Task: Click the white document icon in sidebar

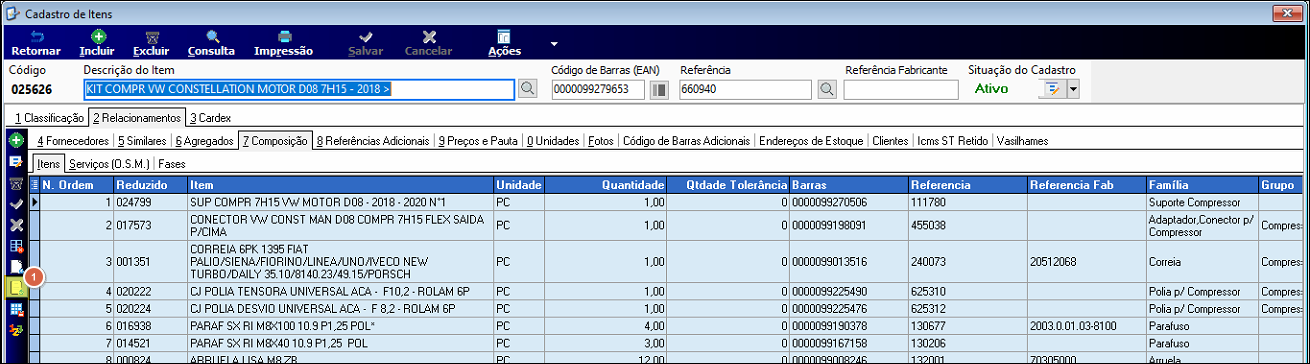Action: click(16, 266)
